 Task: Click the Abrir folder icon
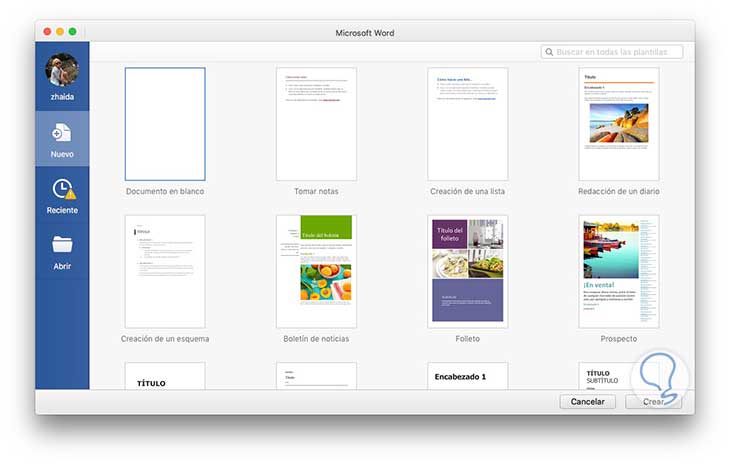tap(62, 244)
